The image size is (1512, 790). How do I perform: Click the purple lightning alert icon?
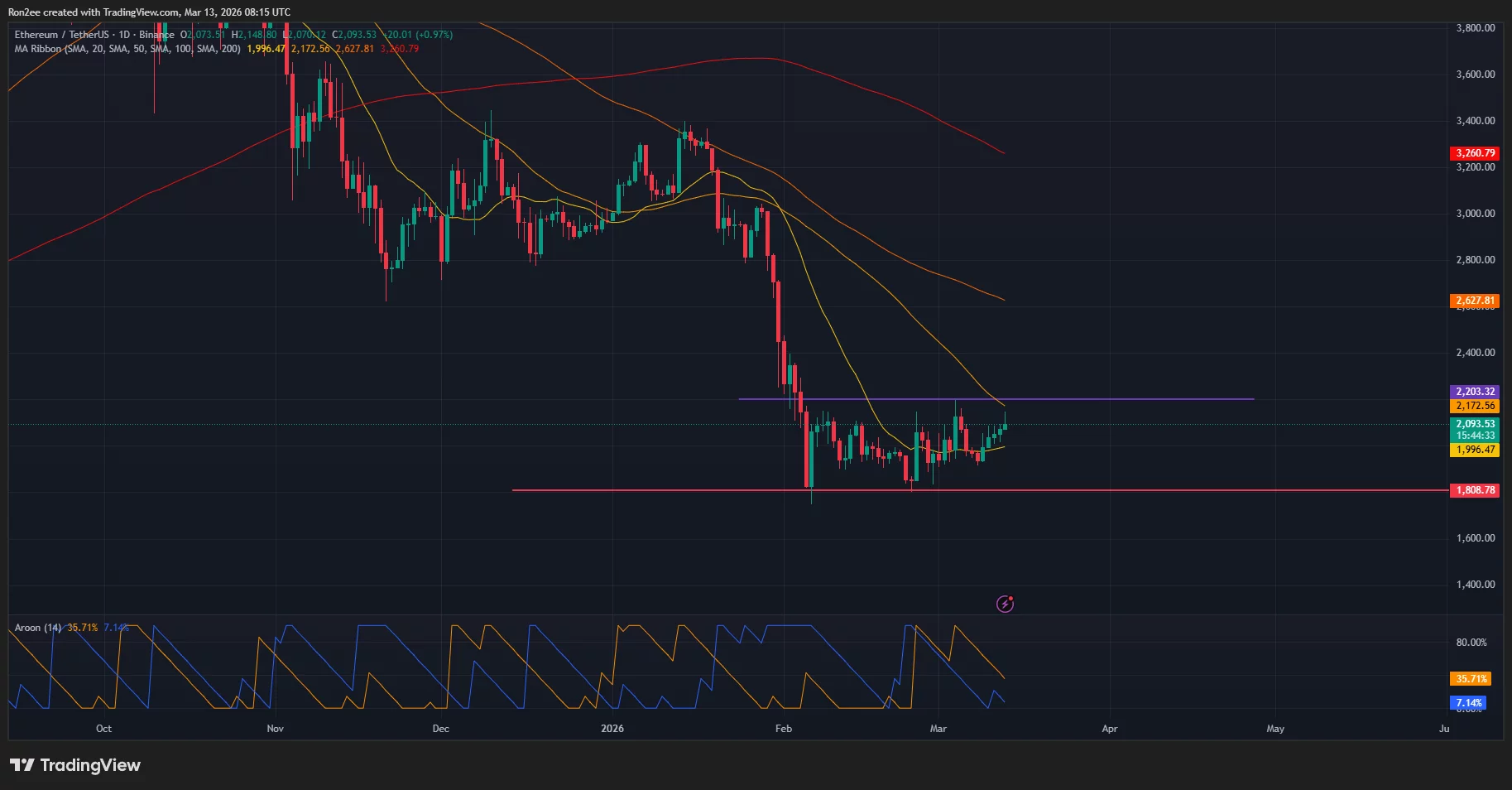[x=1005, y=604]
